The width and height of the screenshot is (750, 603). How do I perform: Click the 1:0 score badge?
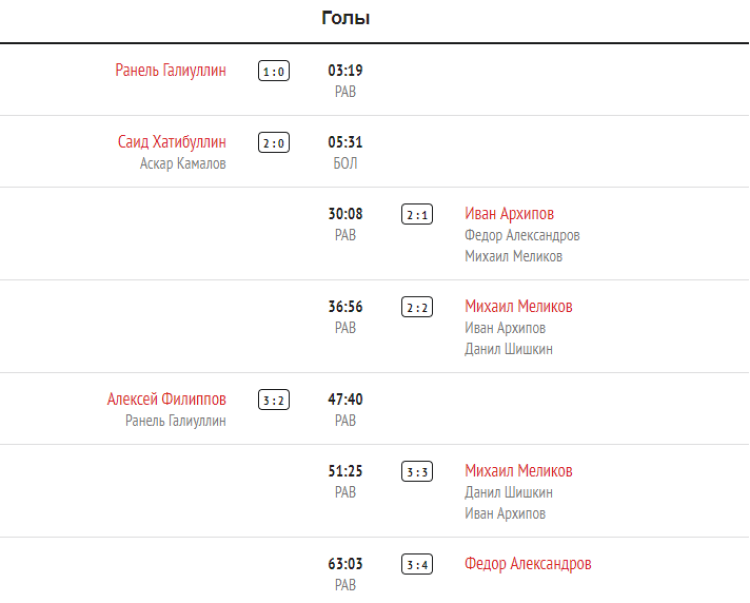[274, 72]
